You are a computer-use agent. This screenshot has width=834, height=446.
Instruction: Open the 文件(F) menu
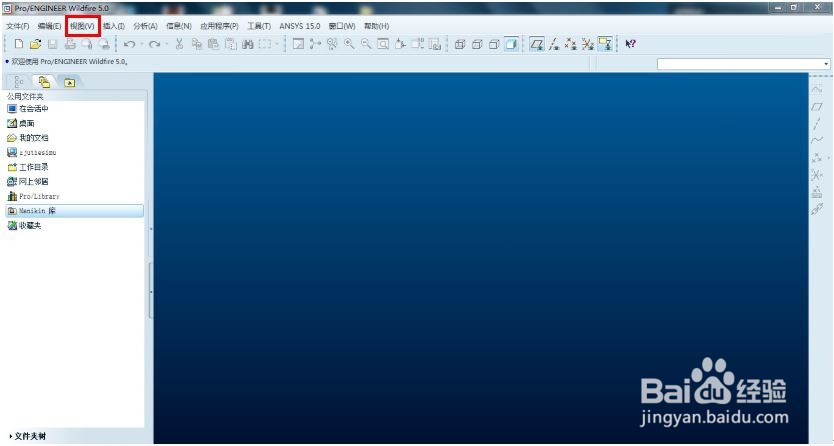[x=18, y=26]
